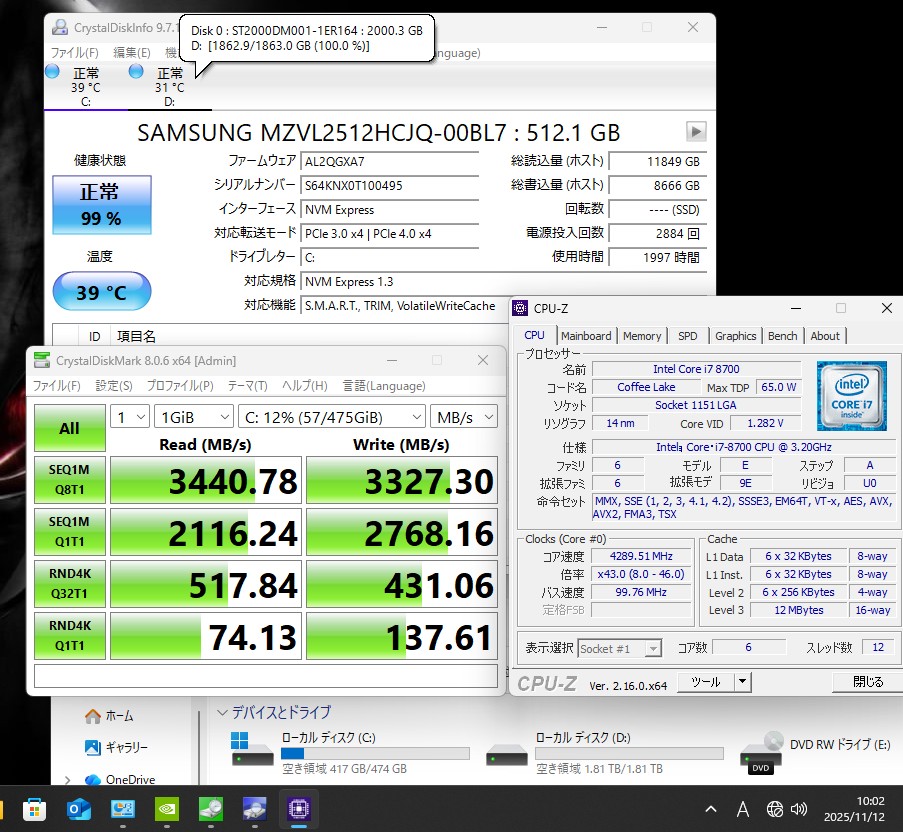Expand the OneDrive tree item

pos(67,780)
